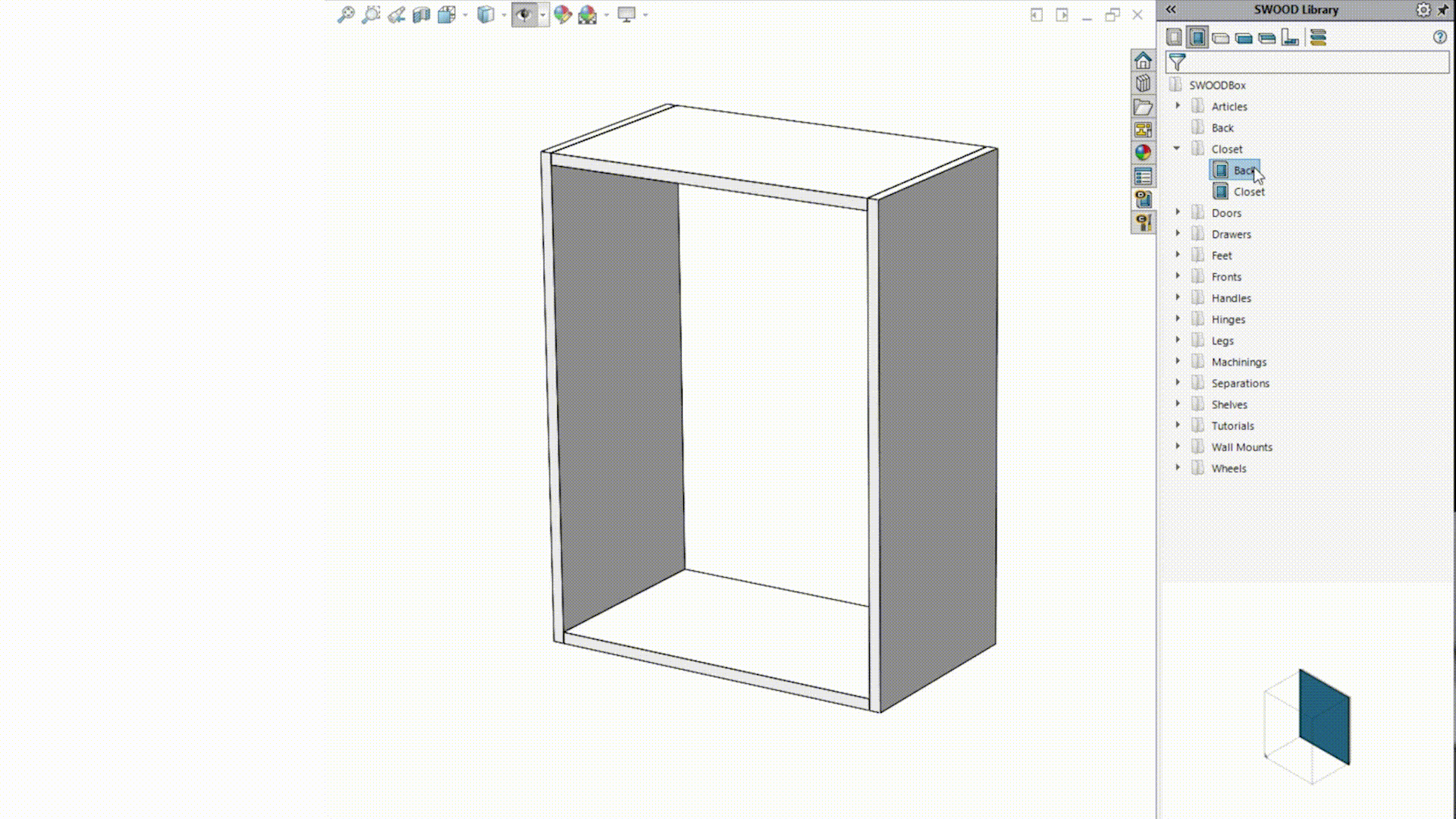1456x819 pixels.
Task: Open the View Palette tab
Action: pos(1143,130)
